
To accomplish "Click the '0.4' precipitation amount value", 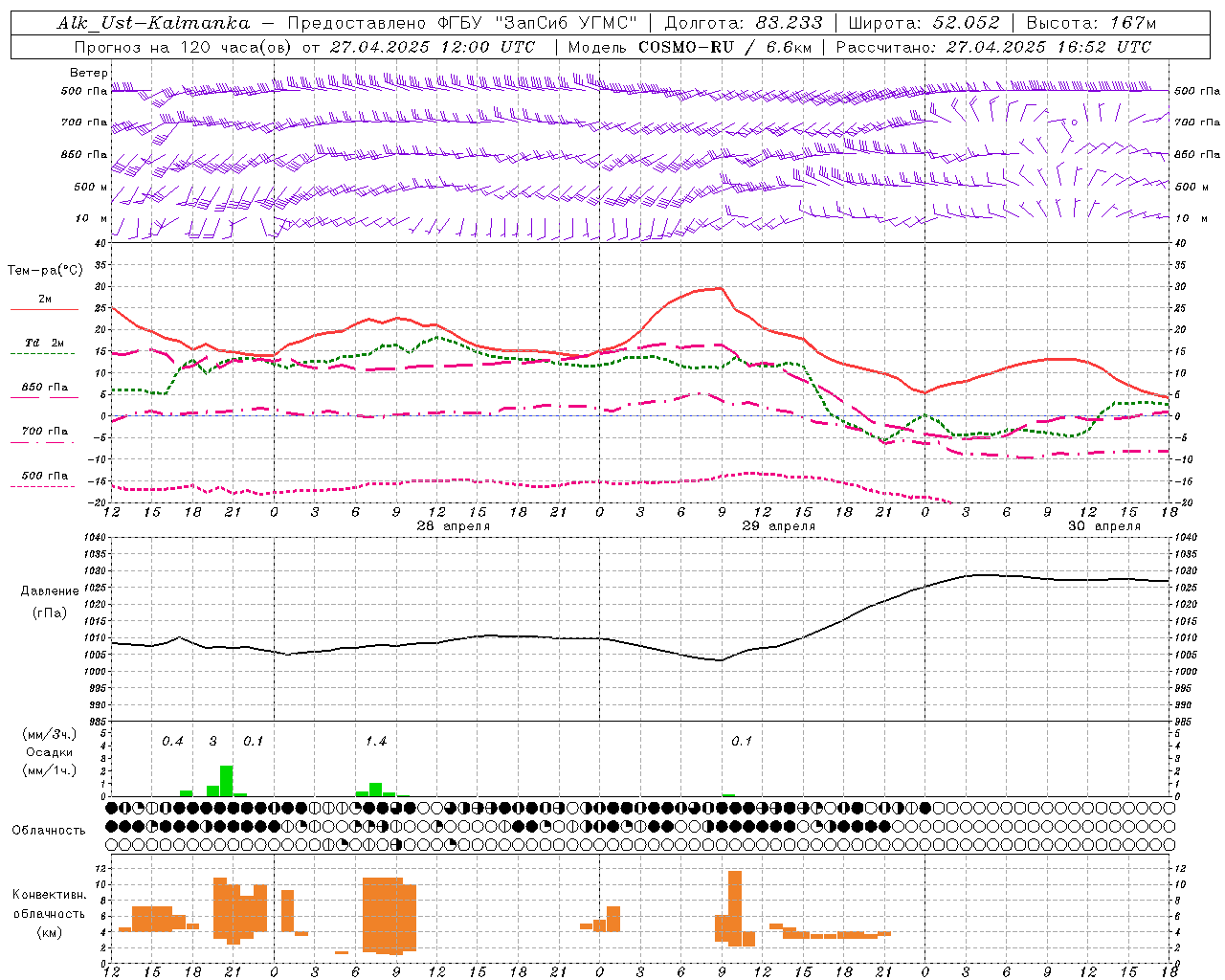I will pyautogui.click(x=172, y=741).
